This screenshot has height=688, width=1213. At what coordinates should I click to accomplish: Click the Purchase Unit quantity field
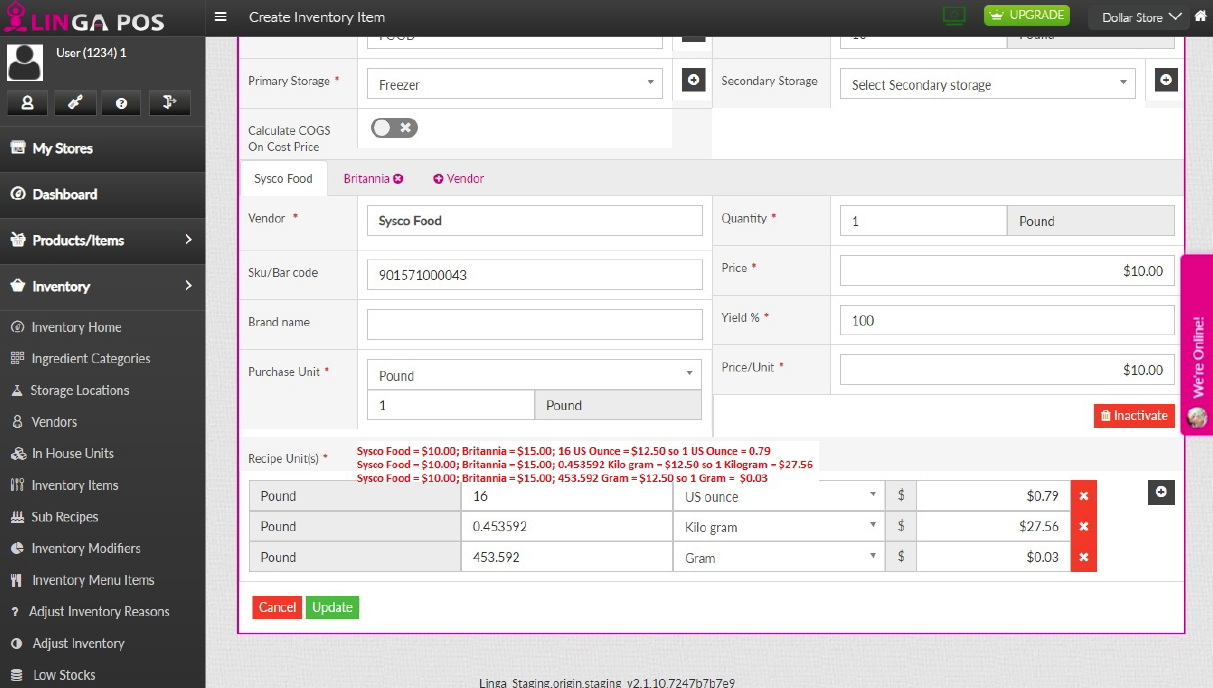[451, 405]
